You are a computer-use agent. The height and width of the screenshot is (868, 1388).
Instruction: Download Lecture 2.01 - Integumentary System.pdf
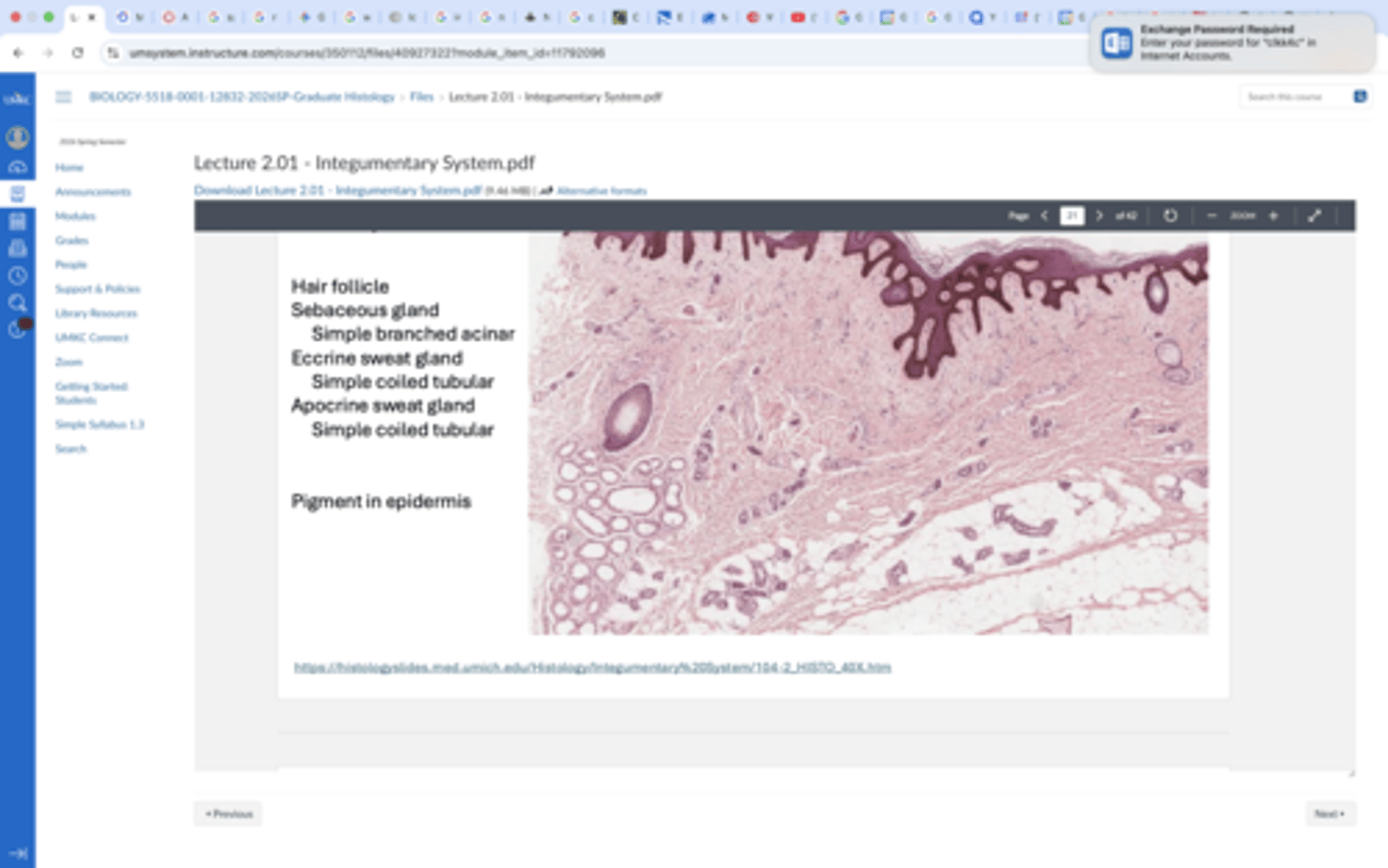pyautogui.click(x=337, y=190)
